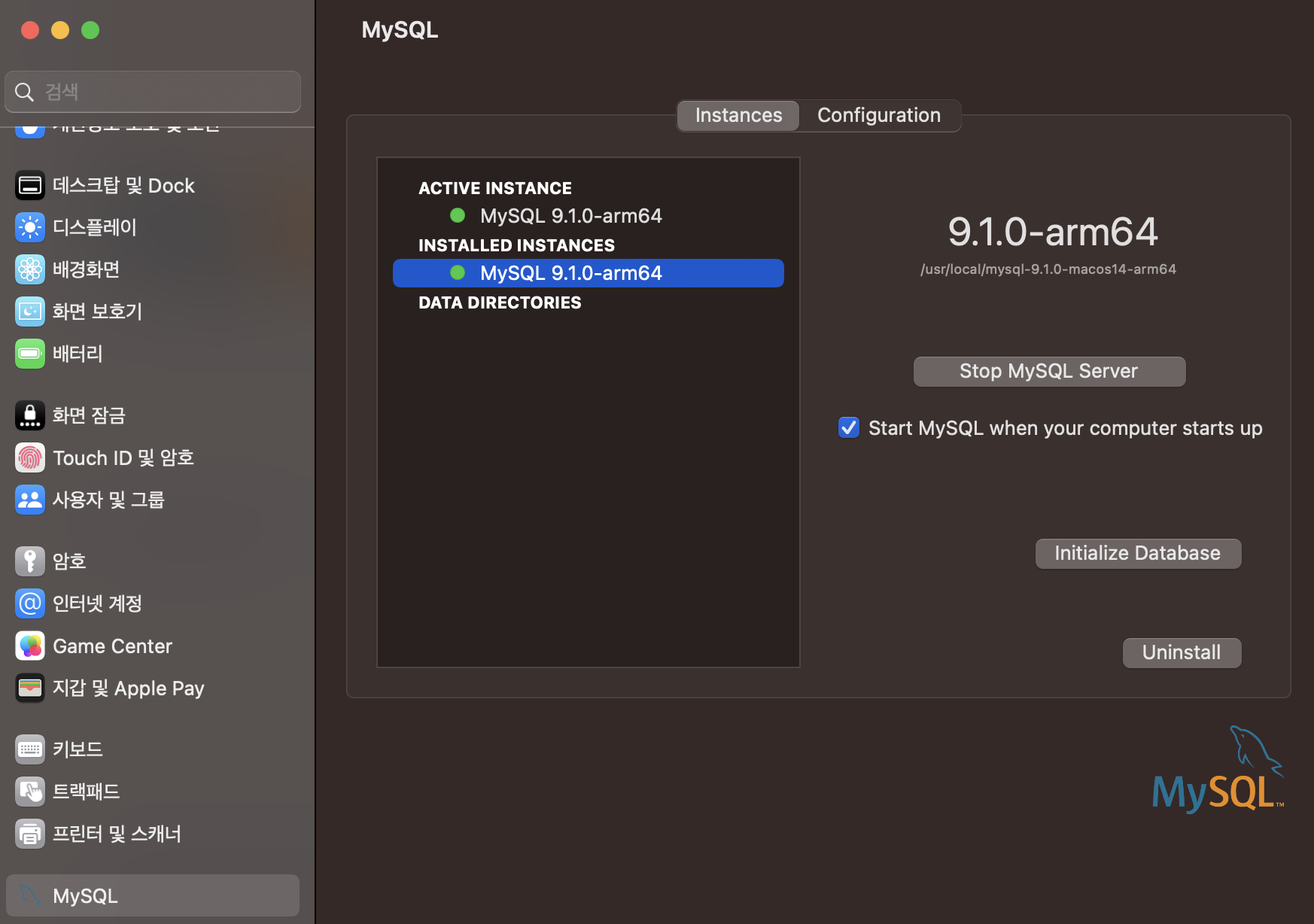Open the Lock Screen padlock icon
The image size is (1314, 924).
[x=30, y=415]
